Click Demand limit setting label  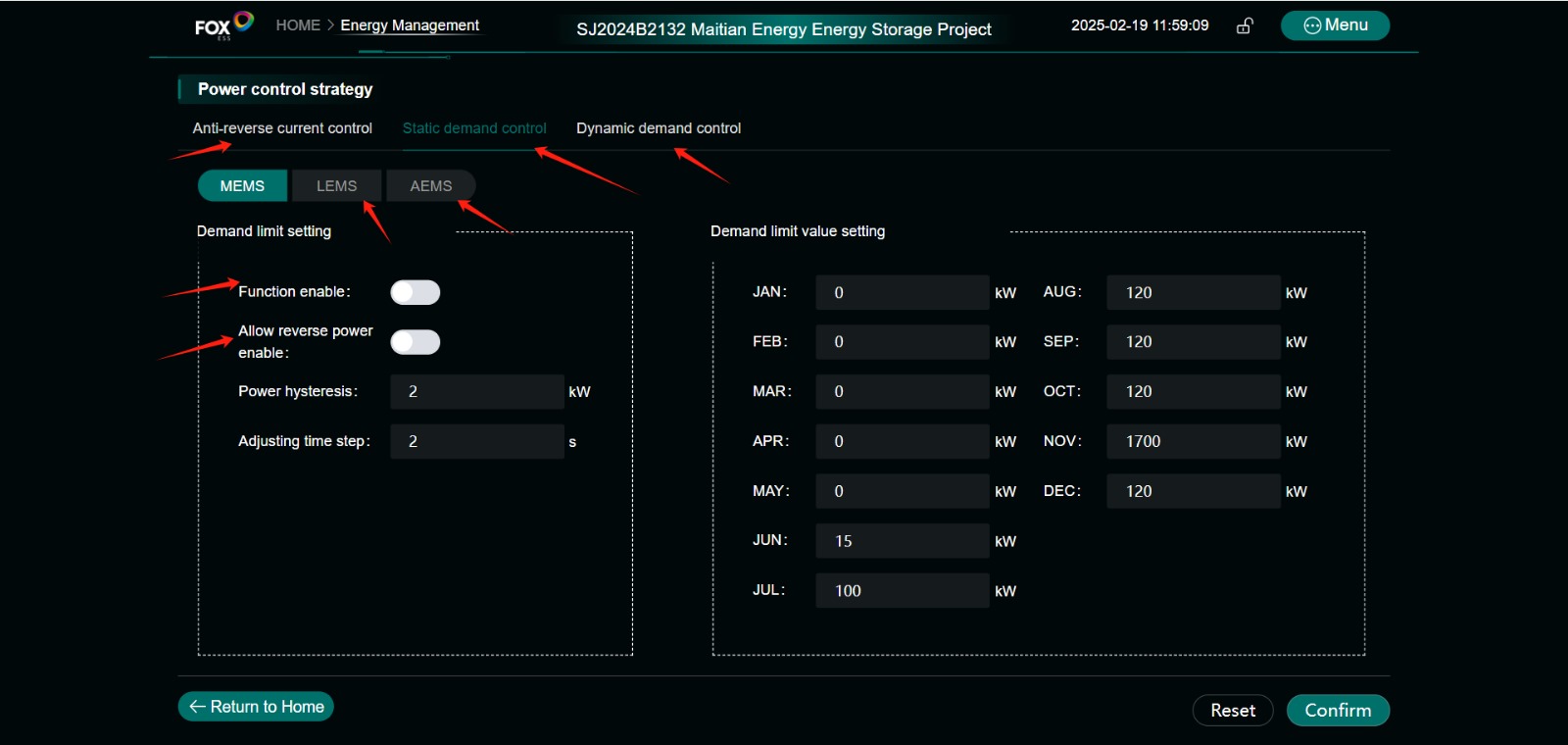coord(264,231)
